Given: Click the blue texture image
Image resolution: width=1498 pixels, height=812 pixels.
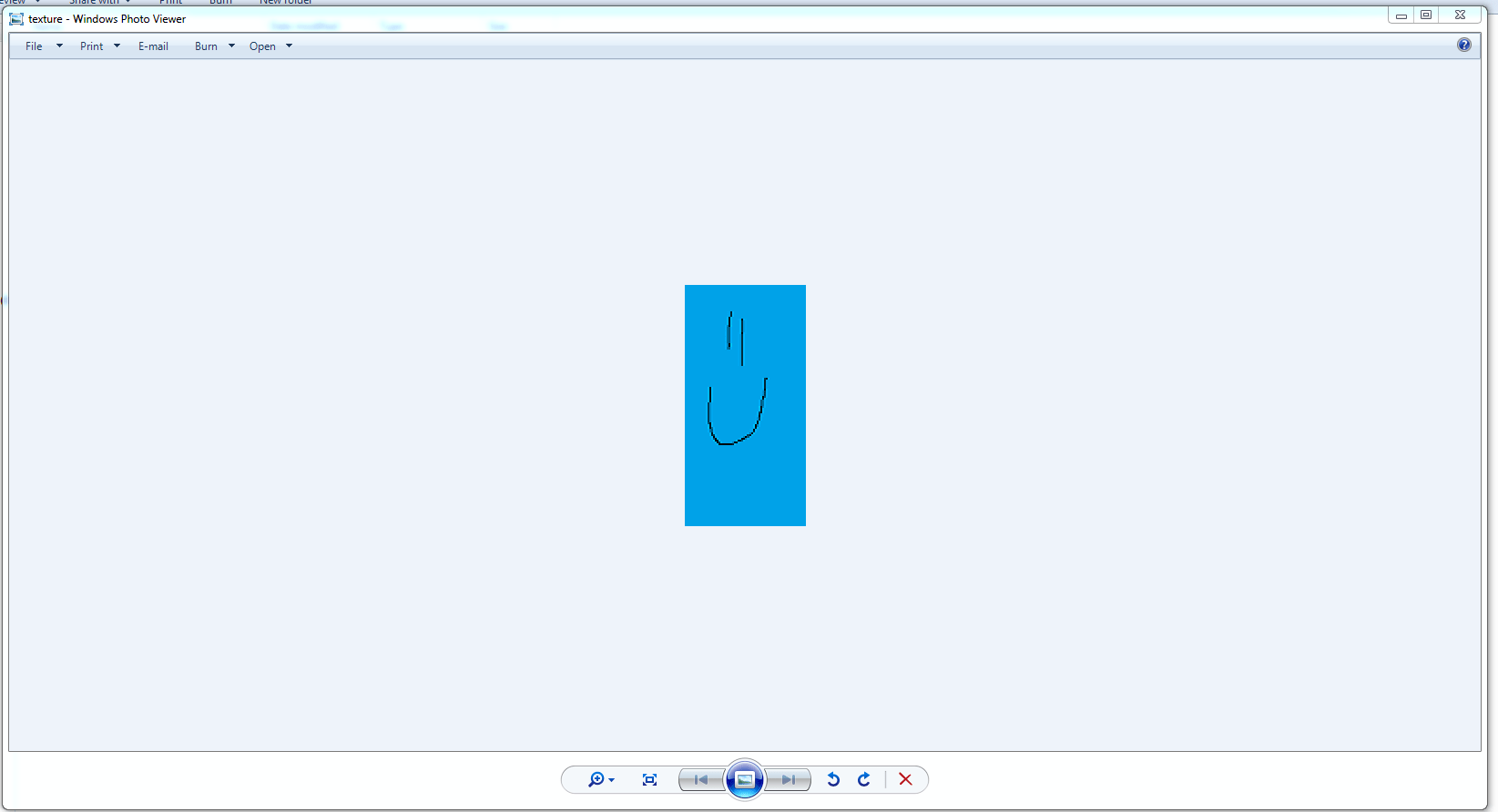Looking at the screenshot, I should [x=745, y=405].
